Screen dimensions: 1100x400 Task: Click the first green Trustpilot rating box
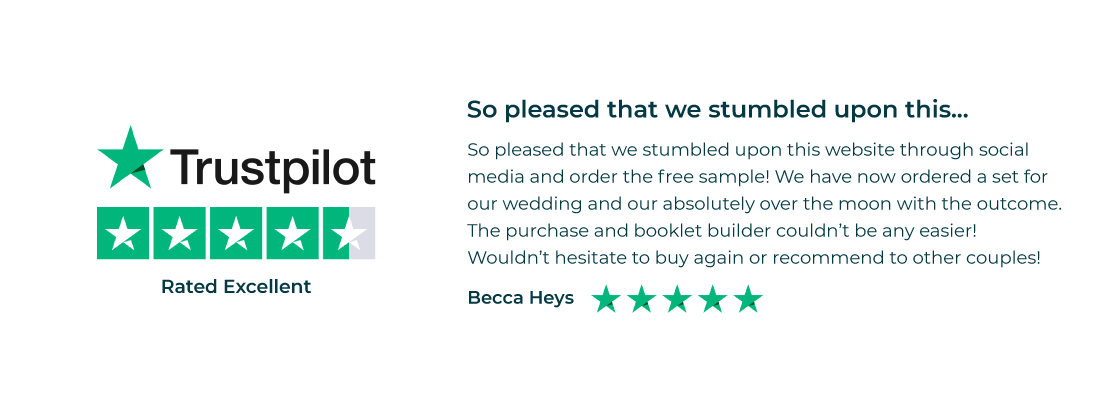click(124, 233)
